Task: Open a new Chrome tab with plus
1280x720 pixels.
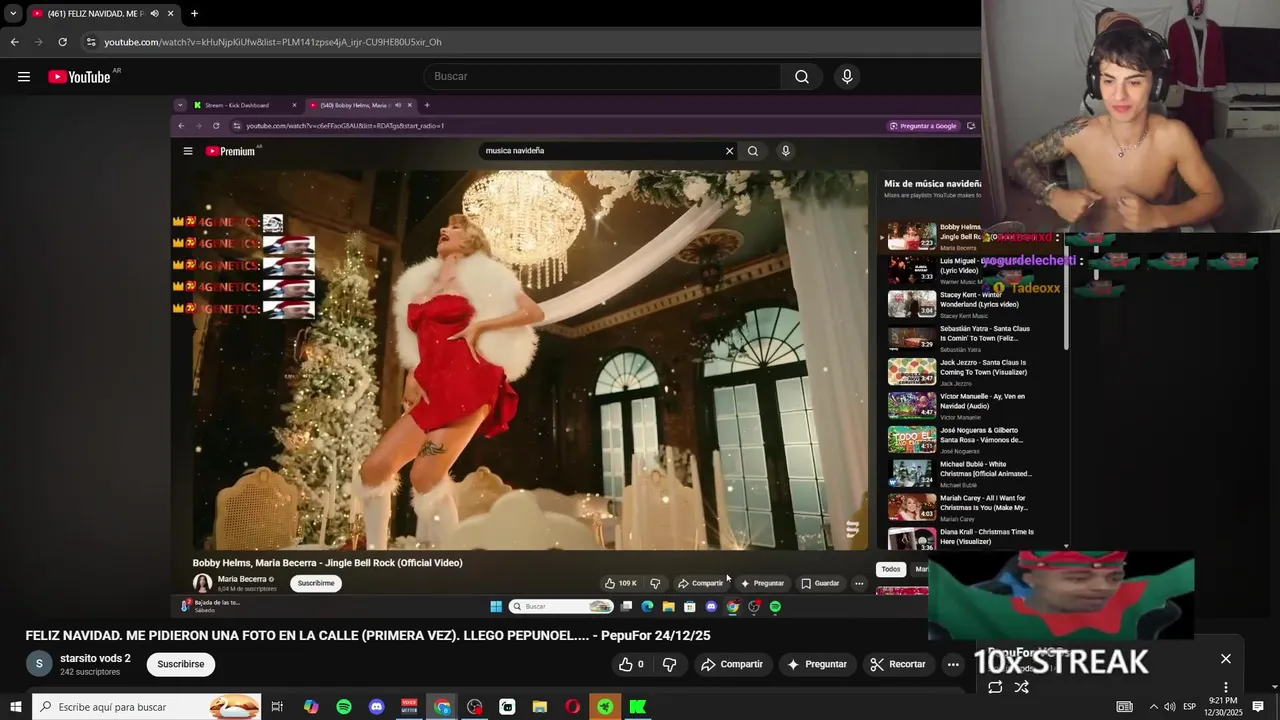Action: 194,14
